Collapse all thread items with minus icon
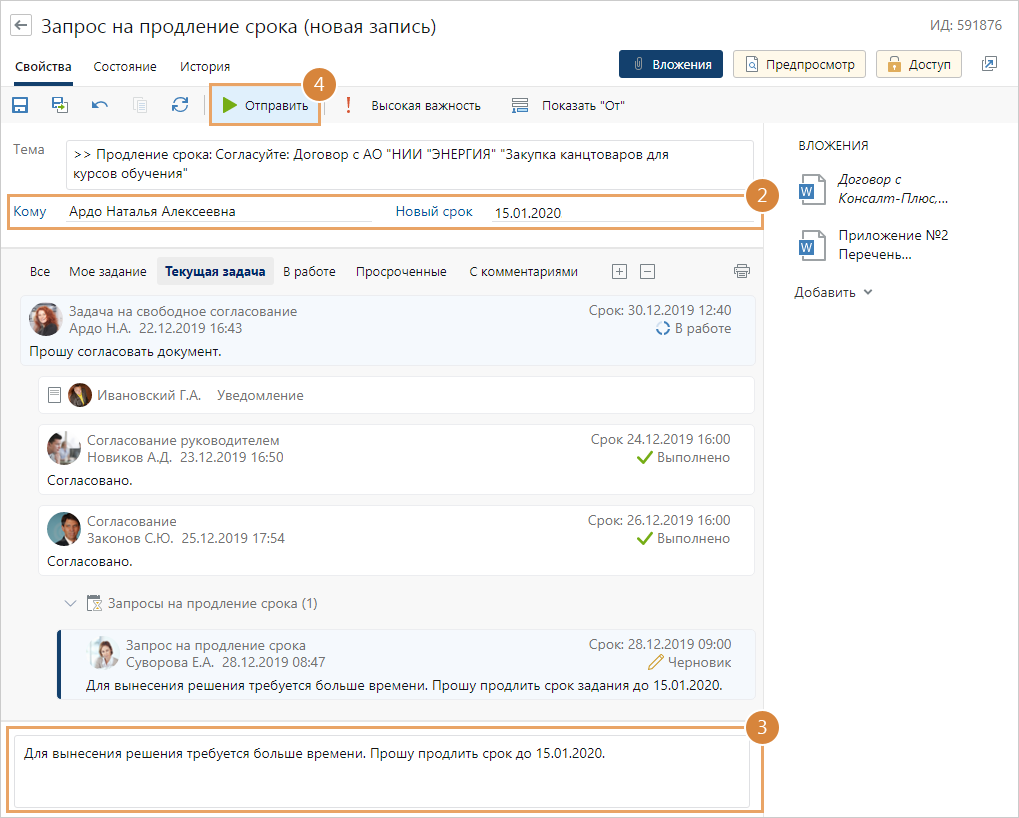The height and width of the screenshot is (818, 1019). [x=647, y=271]
